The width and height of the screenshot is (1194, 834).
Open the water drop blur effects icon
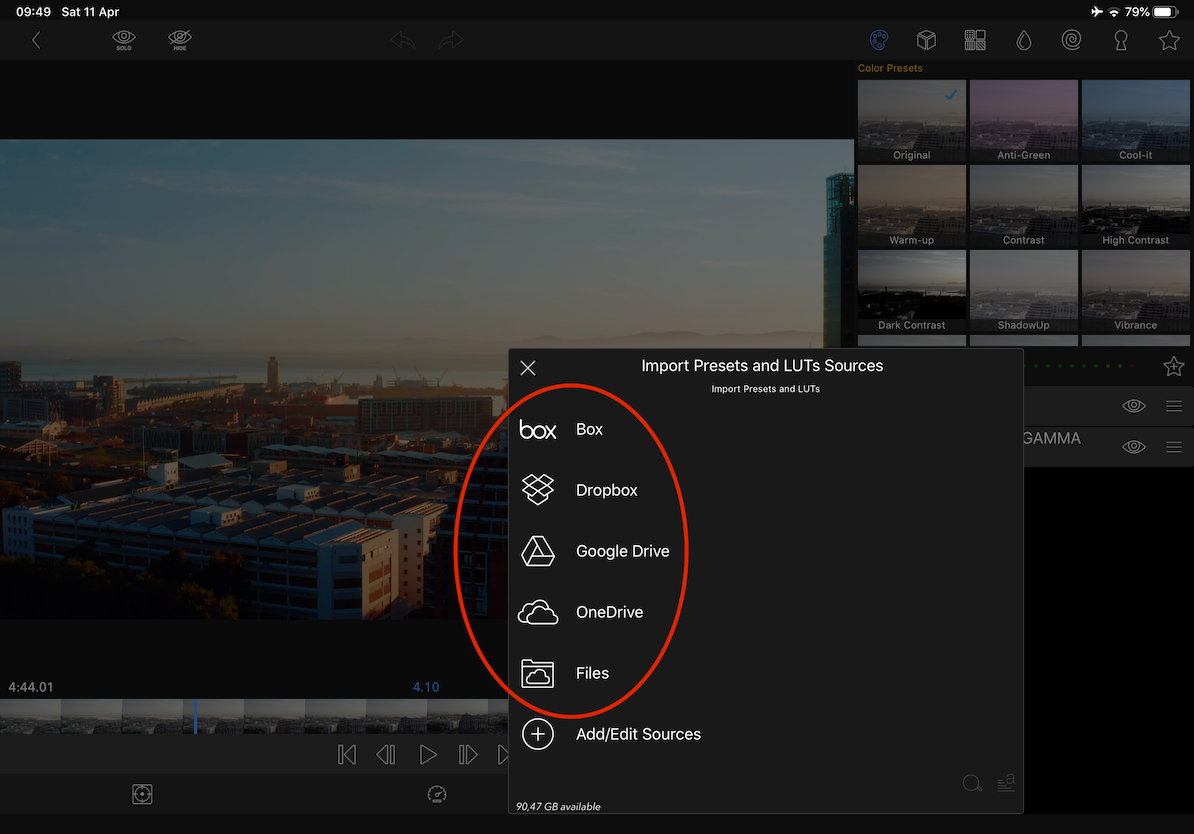(1023, 40)
